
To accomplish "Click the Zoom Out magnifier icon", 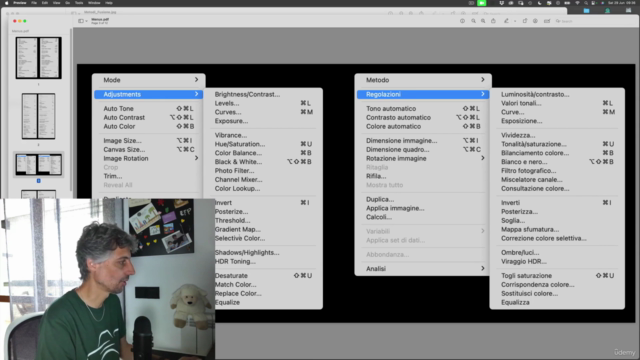I will pos(473,21).
